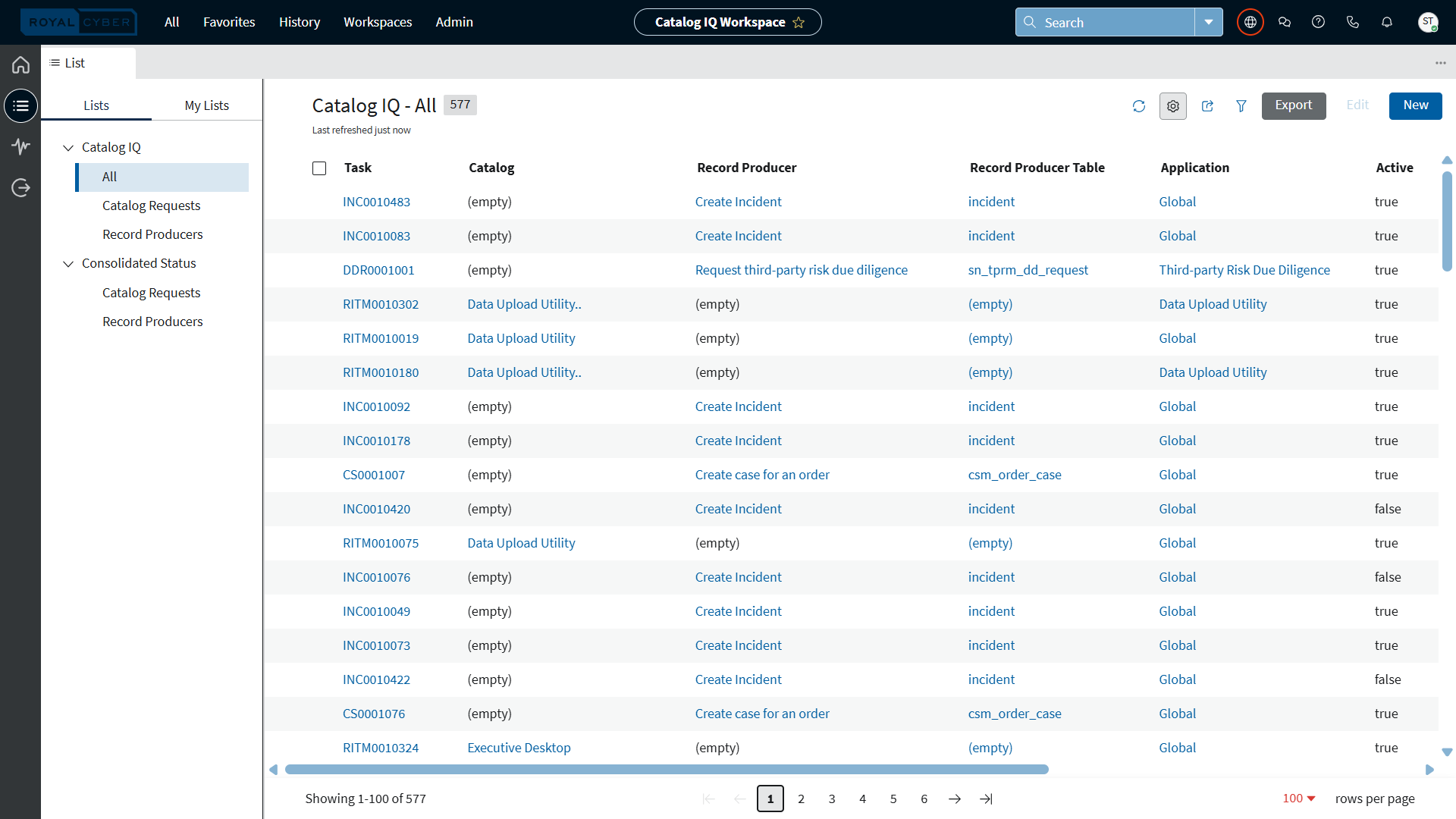Click the phone icon in header
The image size is (1456, 819).
[1352, 22]
